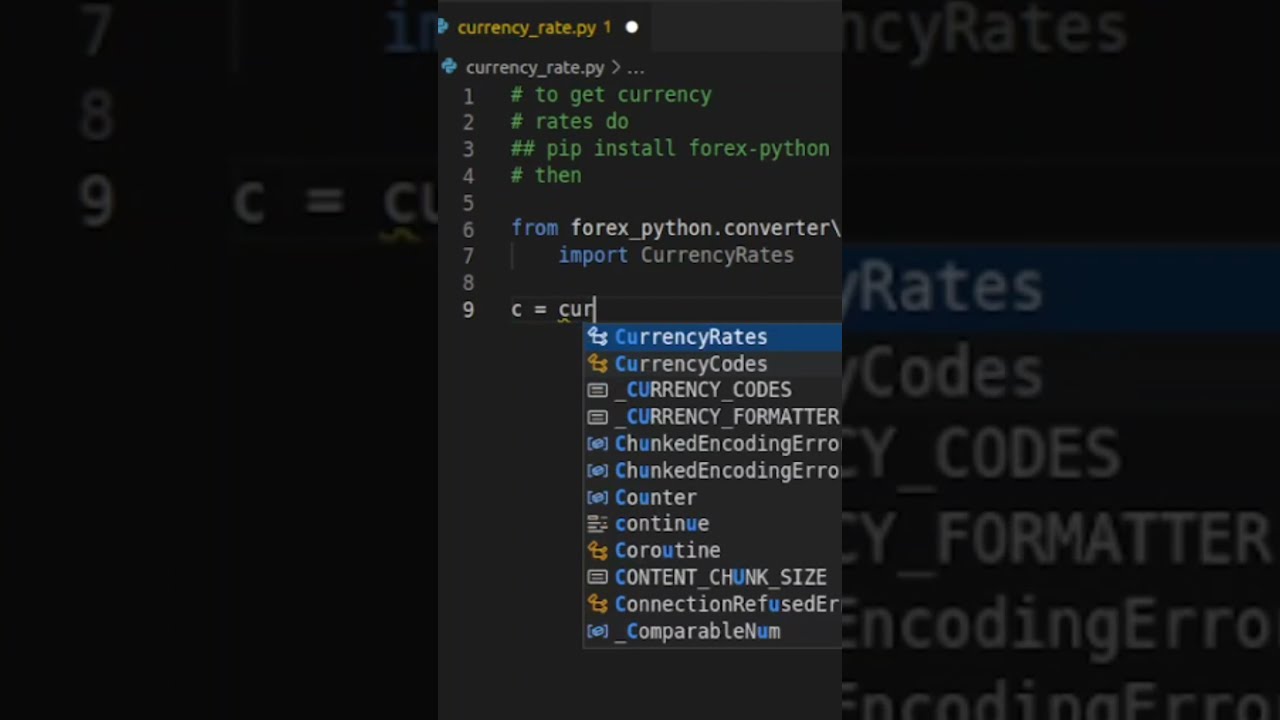This screenshot has height=720, width=1280.
Task: Place cursor after 'c = cur'
Action: 596,309
